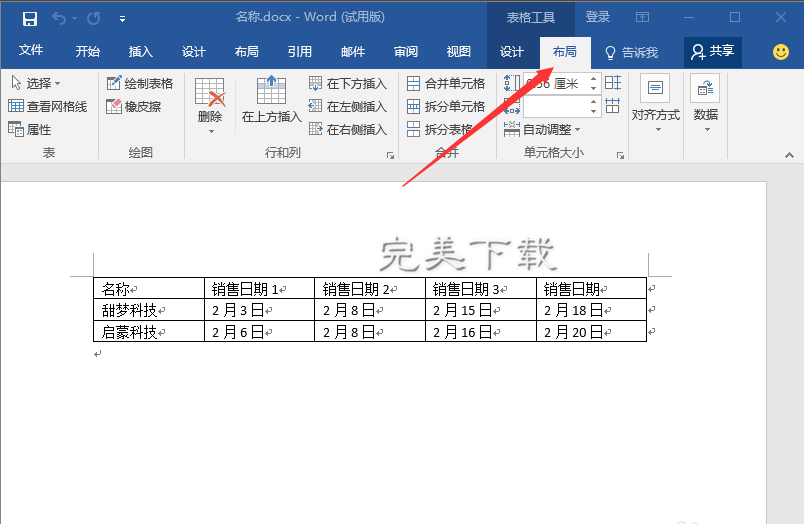
Task: Open table 属性 properties
Action: (x=31, y=130)
